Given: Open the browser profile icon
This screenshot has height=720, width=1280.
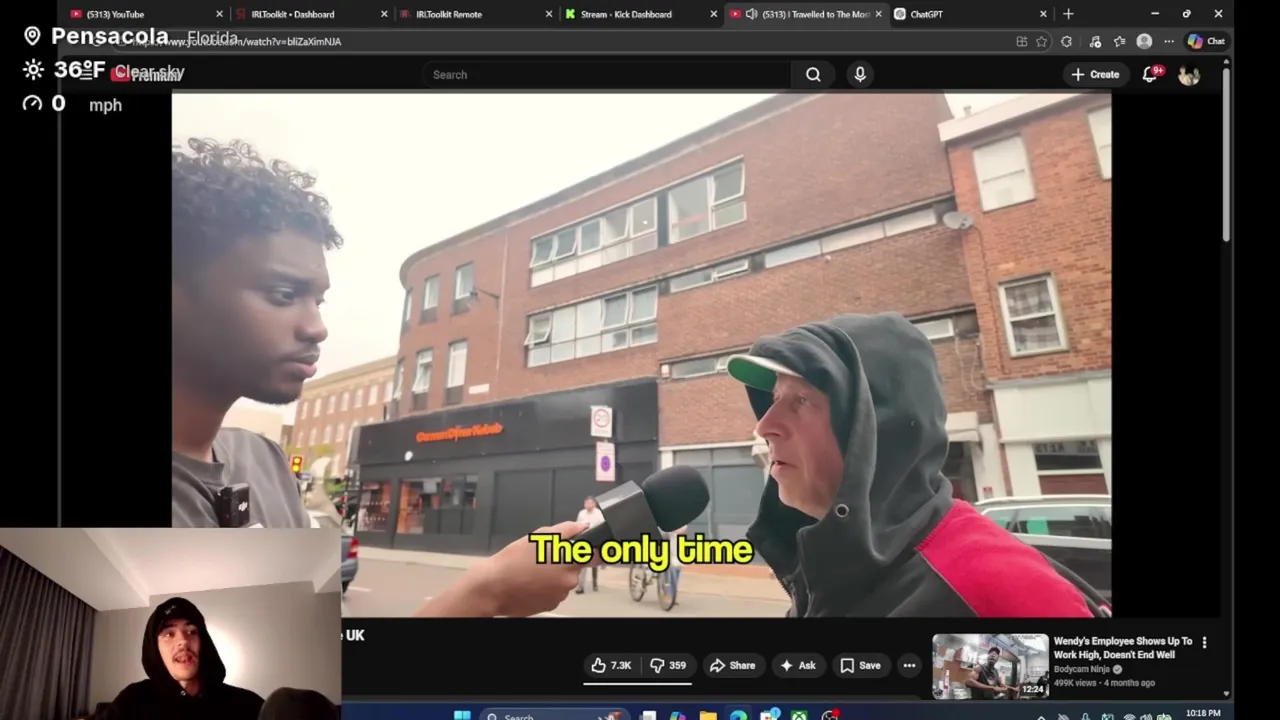Looking at the screenshot, I should [1144, 41].
